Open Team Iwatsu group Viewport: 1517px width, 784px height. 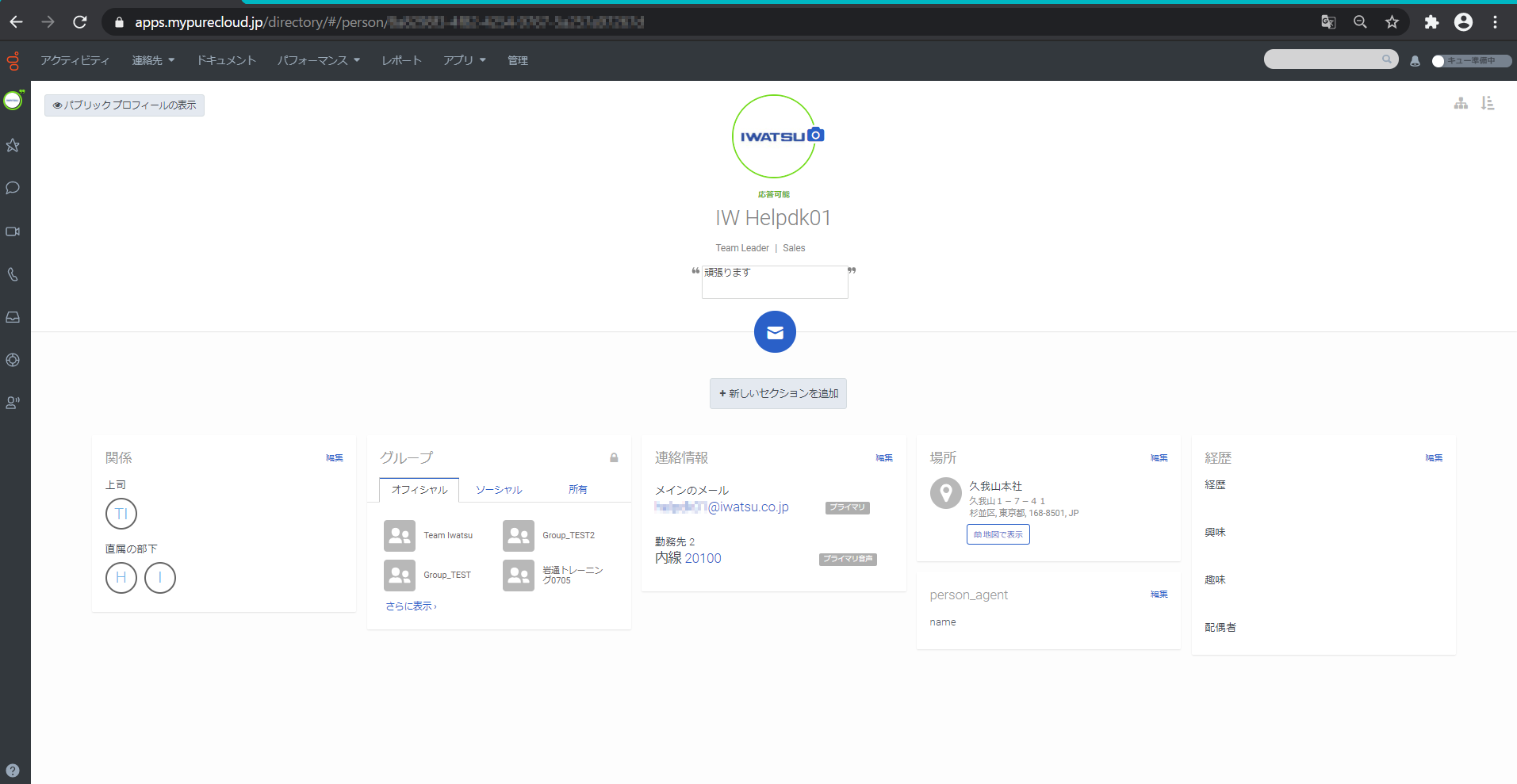tap(428, 536)
